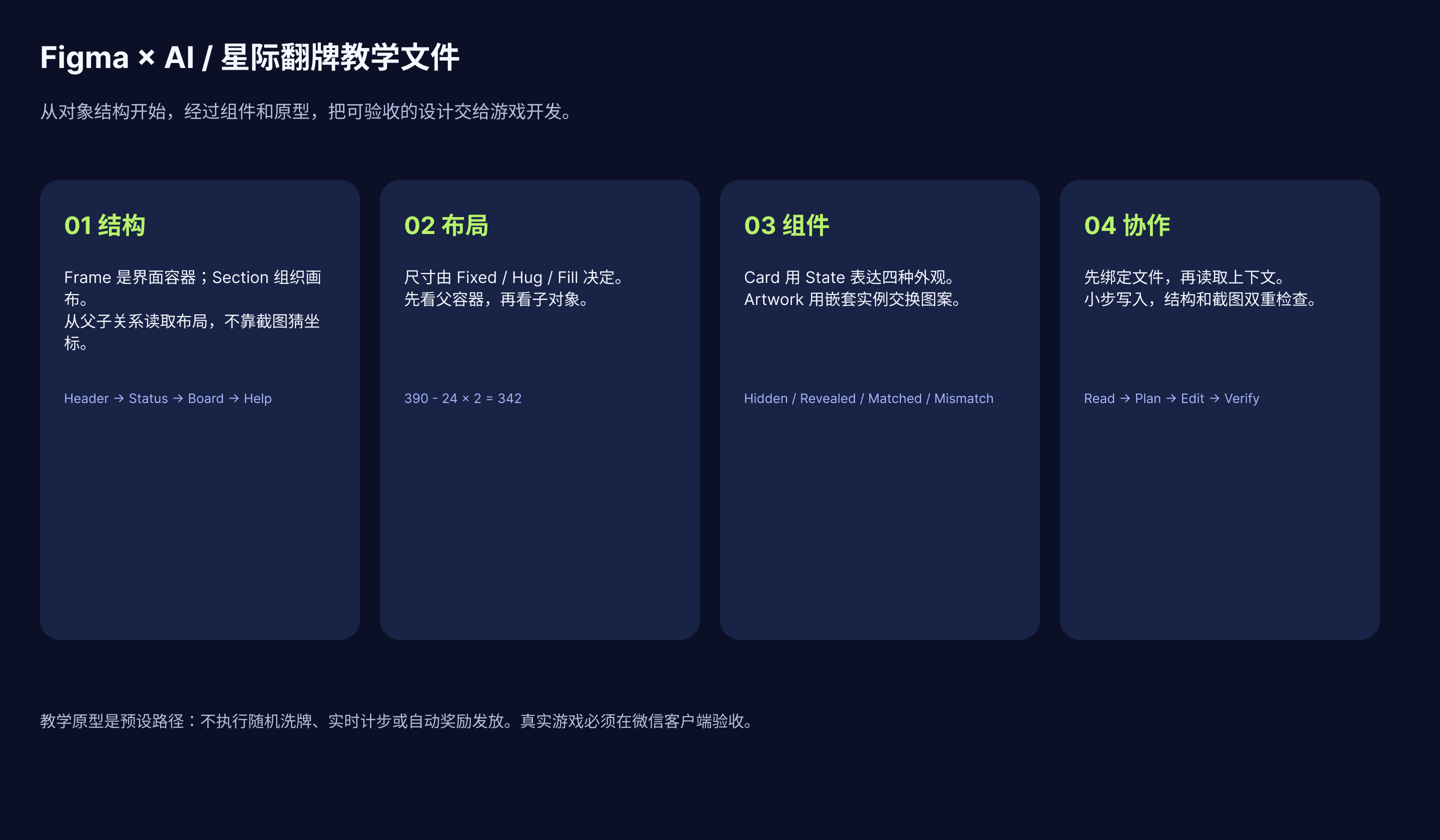This screenshot has height=840, width=1440.
Task: Select the line "从父子关系读取布局，不靠截图猜坐标。"
Action: pos(192,332)
